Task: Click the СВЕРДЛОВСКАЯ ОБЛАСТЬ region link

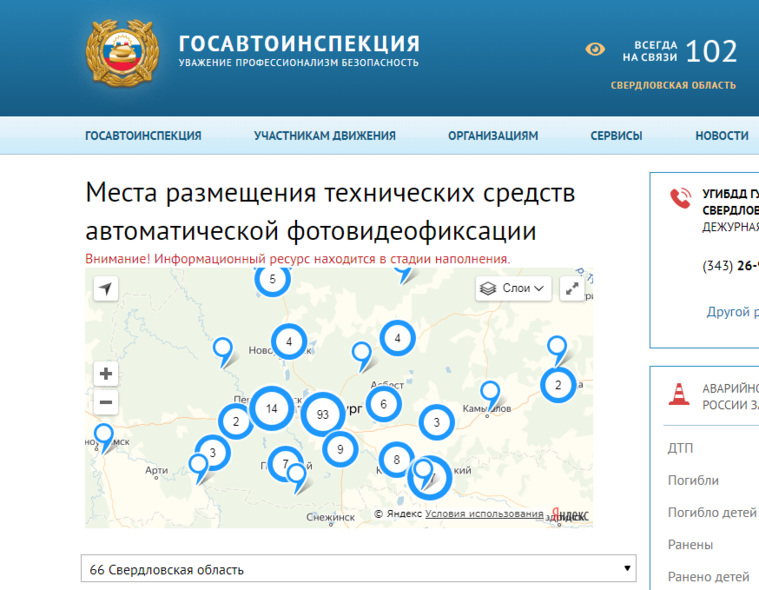Action: coord(673,85)
